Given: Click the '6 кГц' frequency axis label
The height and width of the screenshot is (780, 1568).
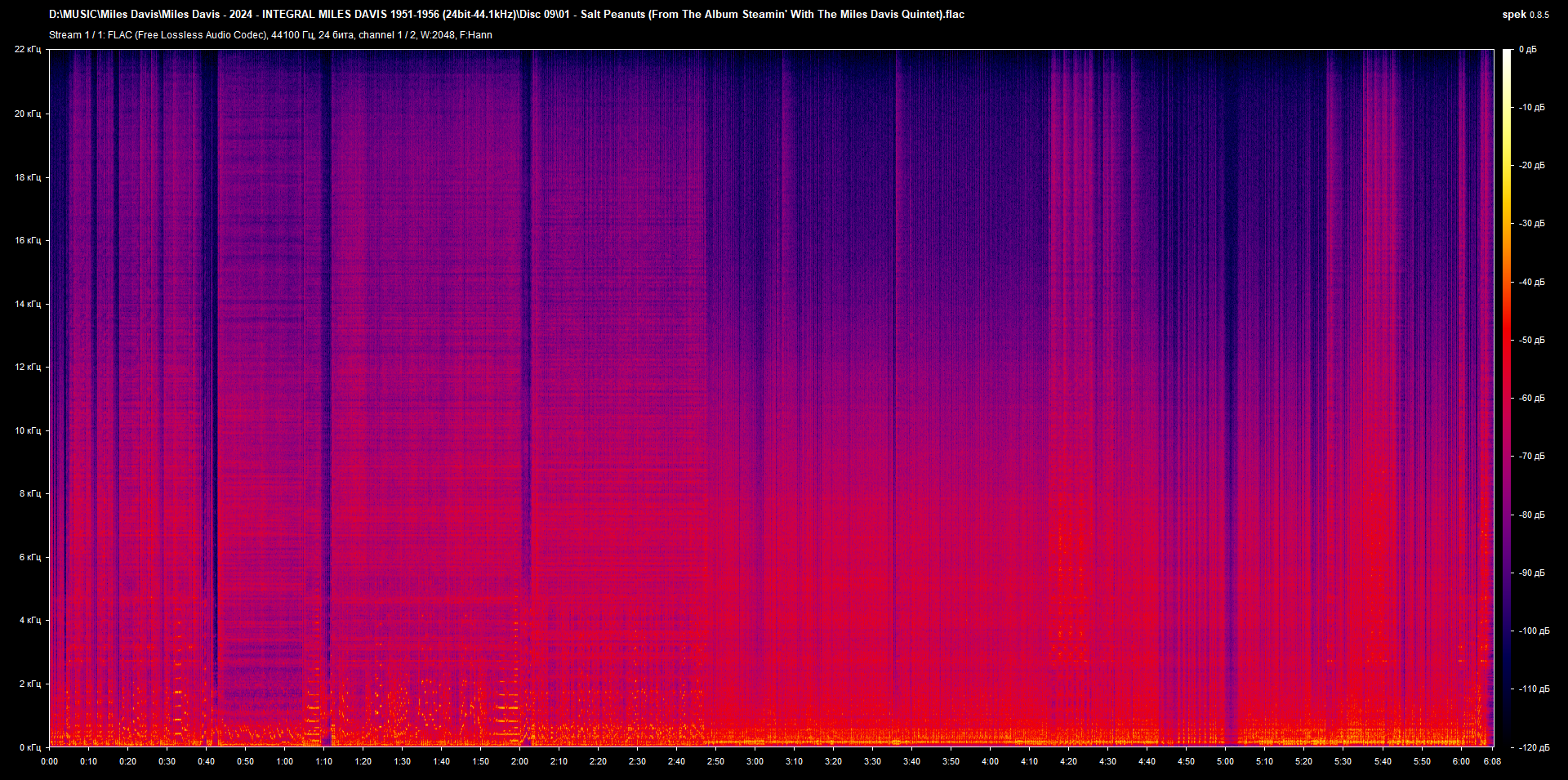Looking at the screenshot, I should pyautogui.click(x=29, y=557).
